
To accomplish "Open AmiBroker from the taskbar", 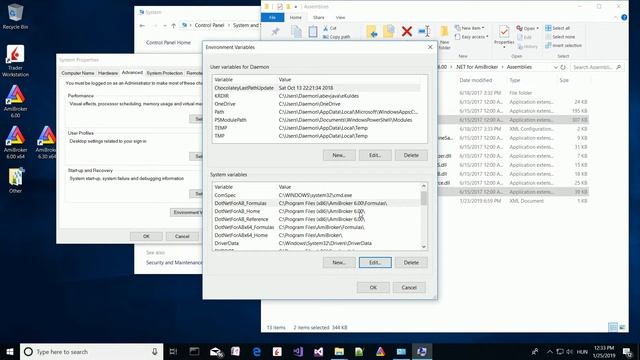I will pos(380,351).
